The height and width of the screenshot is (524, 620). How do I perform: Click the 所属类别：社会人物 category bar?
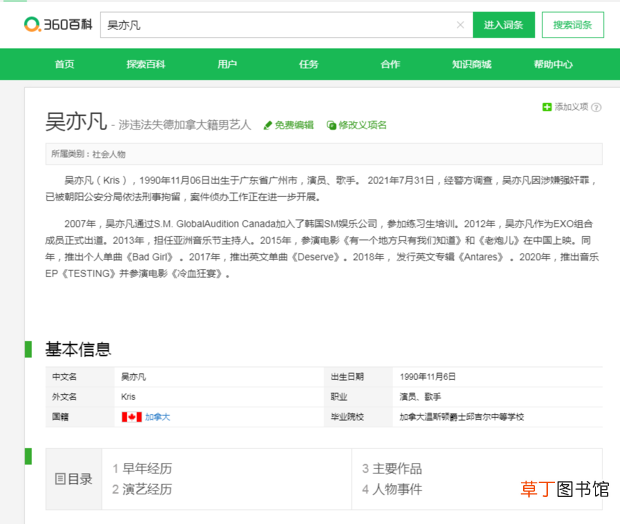coord(324,154)
